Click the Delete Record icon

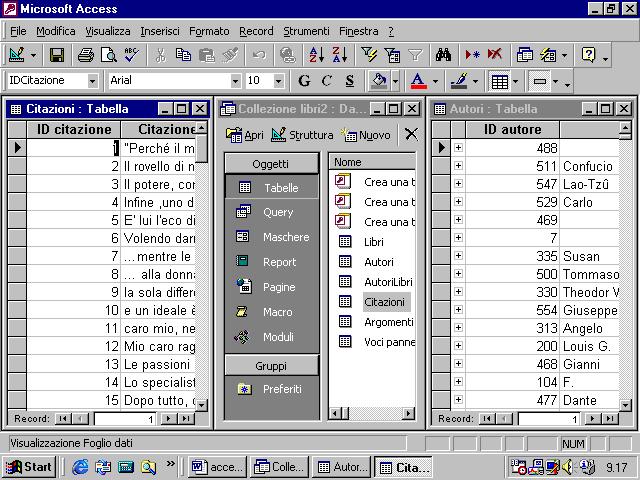(495, 55)
